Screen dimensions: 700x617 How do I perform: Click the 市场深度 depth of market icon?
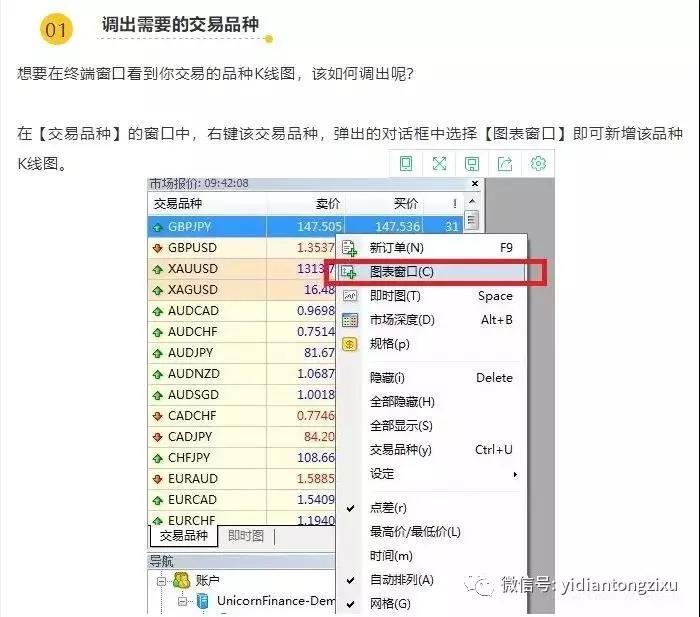click(x=350, y=320)
